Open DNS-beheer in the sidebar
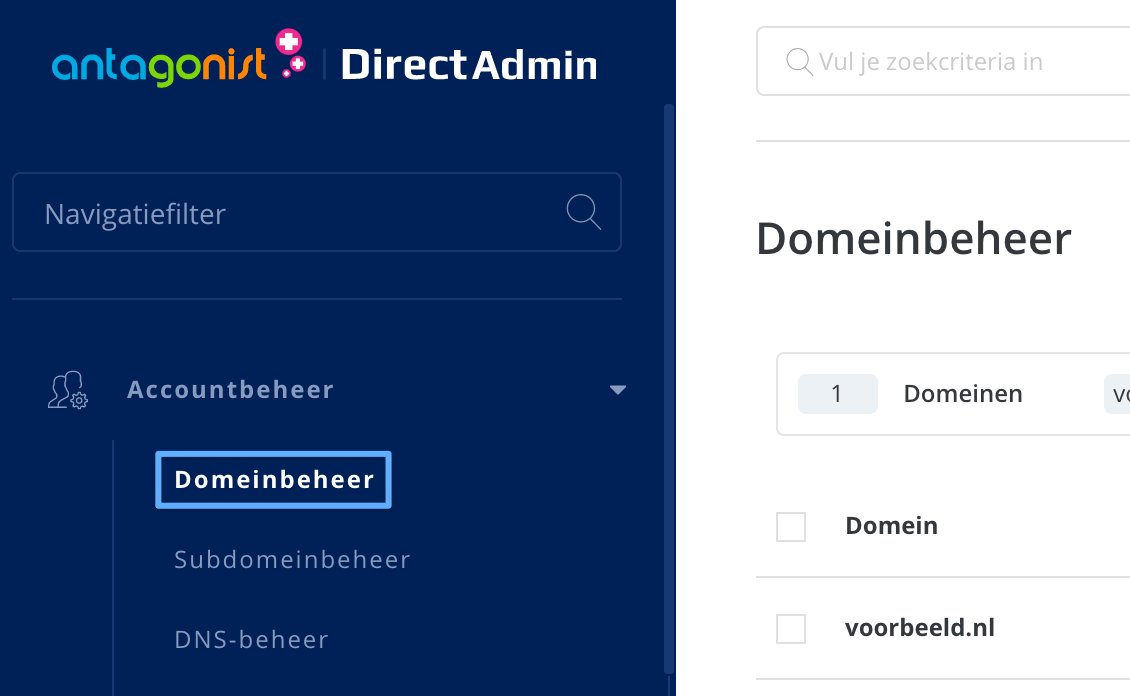The height and width of the screenshot is (696, 1130). [251, 639]
